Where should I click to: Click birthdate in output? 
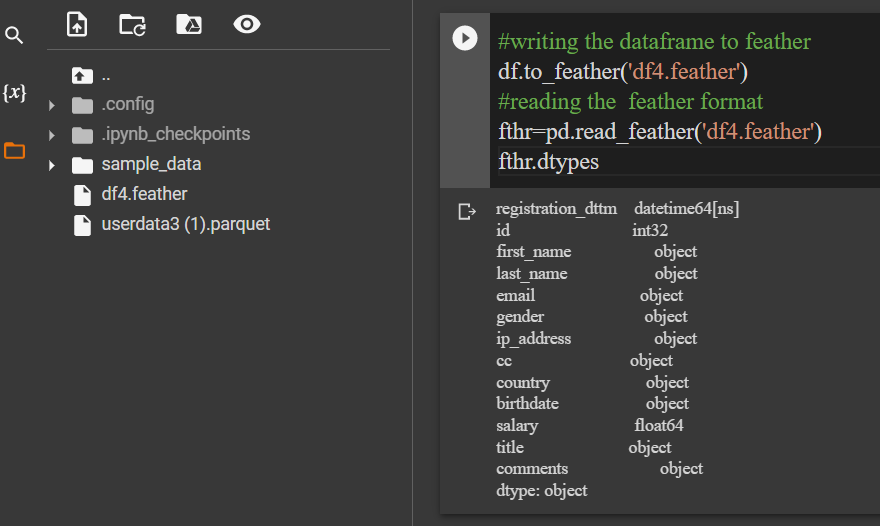click(527, 404)
